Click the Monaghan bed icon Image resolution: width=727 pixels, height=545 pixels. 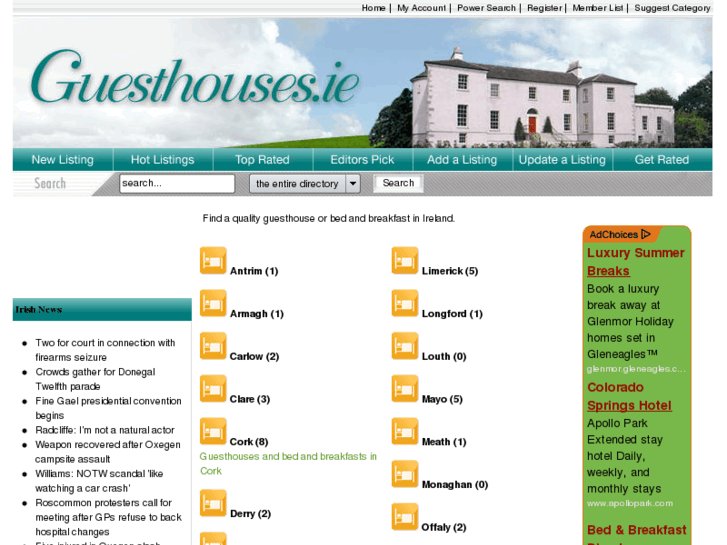coord(405,474)
